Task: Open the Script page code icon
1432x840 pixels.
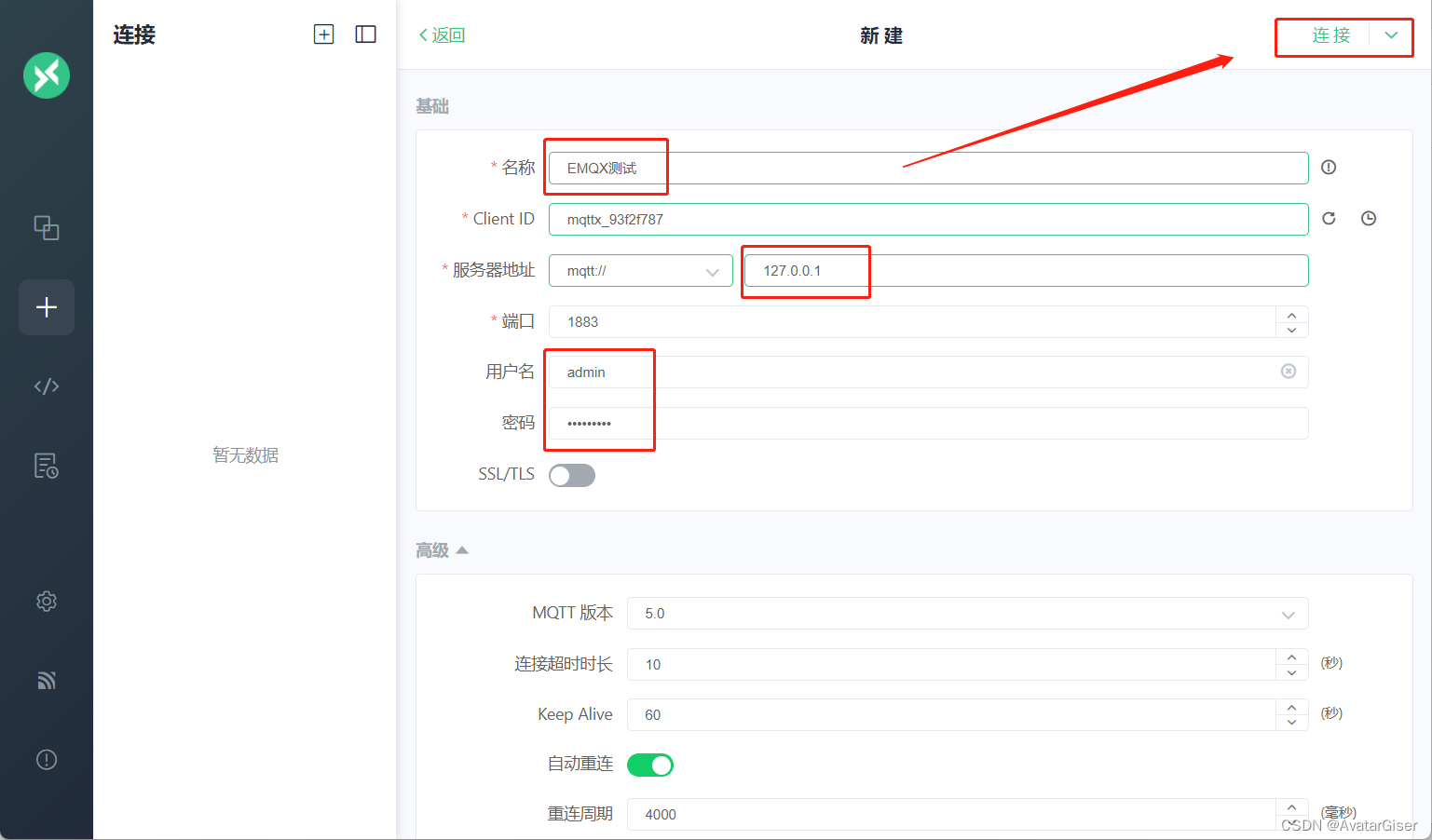Action: [47, 386]
